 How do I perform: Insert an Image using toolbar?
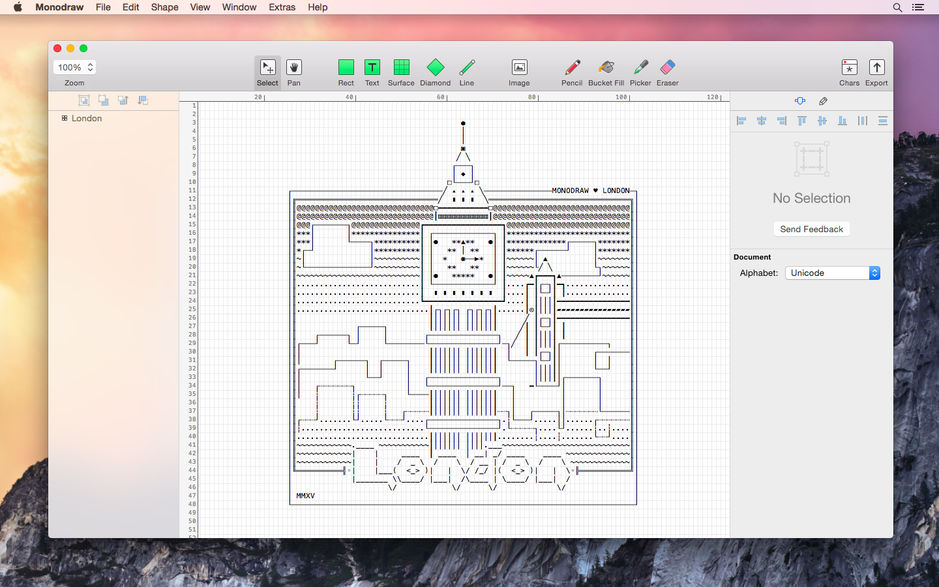519,72
